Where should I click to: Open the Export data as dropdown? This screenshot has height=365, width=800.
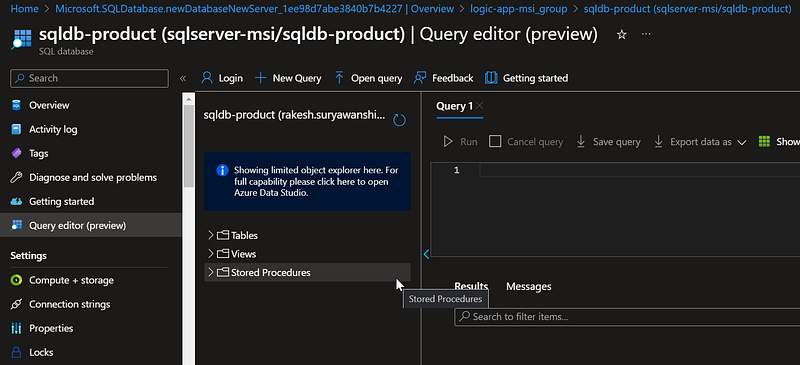[x=701, y=141]
